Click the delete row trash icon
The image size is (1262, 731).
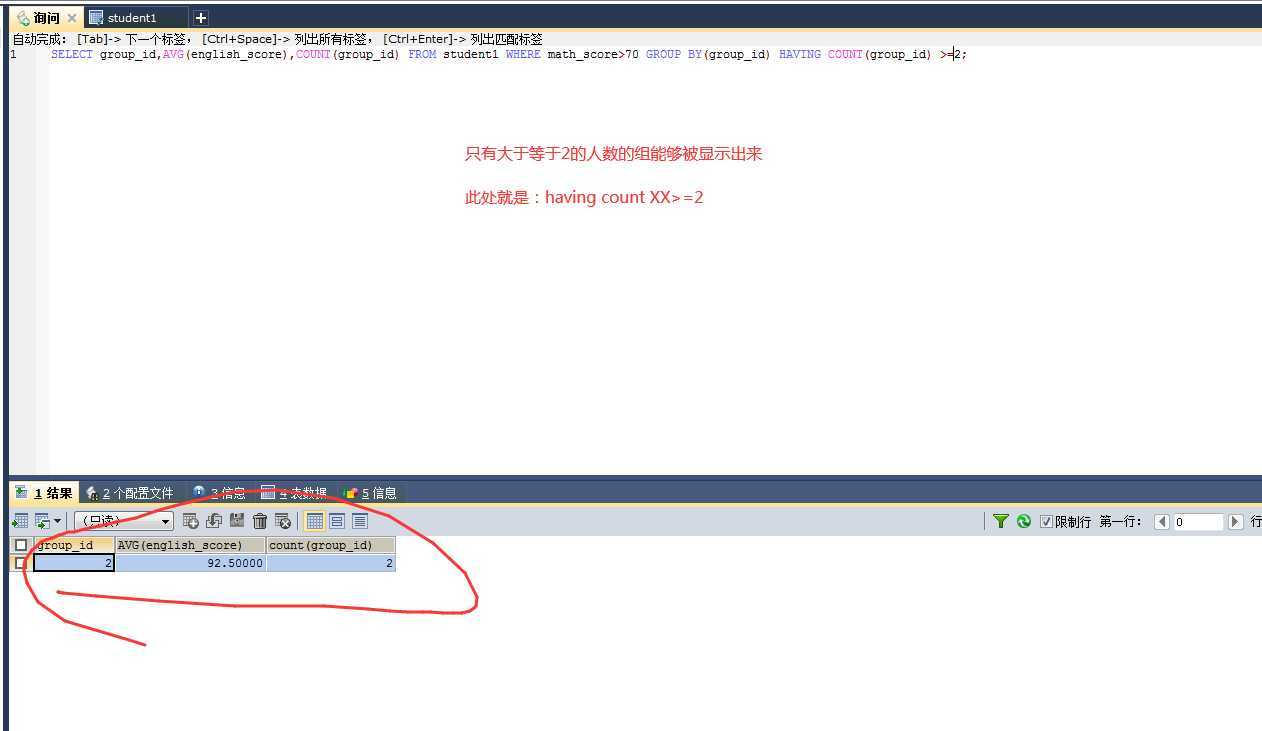click(x=260, y=521)
